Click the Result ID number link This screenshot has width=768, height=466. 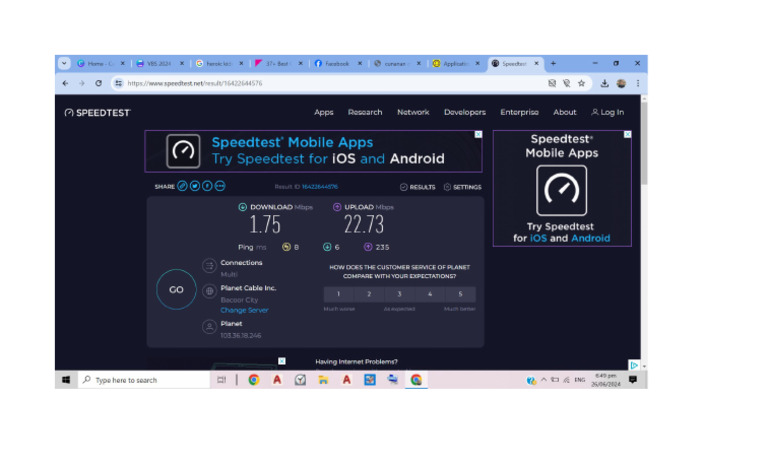(x=319, y=187)
